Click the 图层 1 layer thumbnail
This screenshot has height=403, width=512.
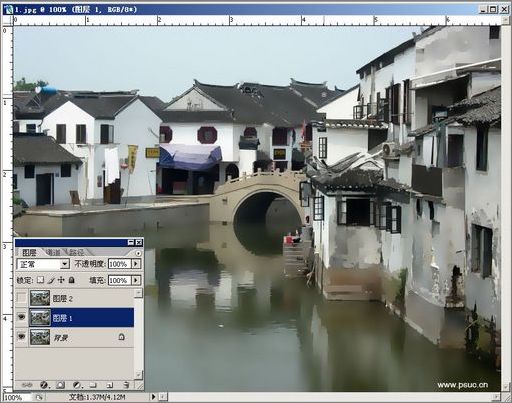pyautogui.click(x=40, y=317)
